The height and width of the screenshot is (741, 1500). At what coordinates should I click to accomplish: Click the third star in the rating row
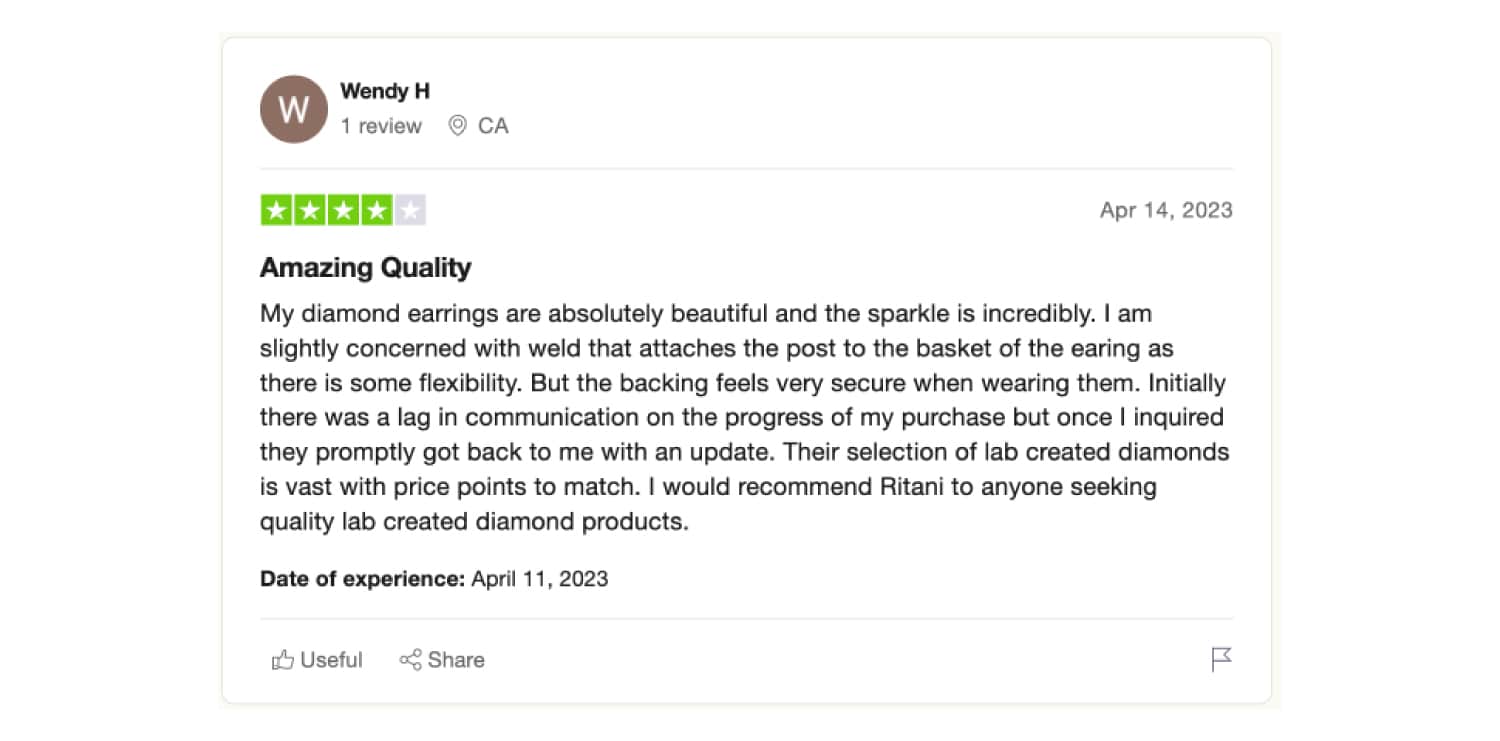(341, 210)
